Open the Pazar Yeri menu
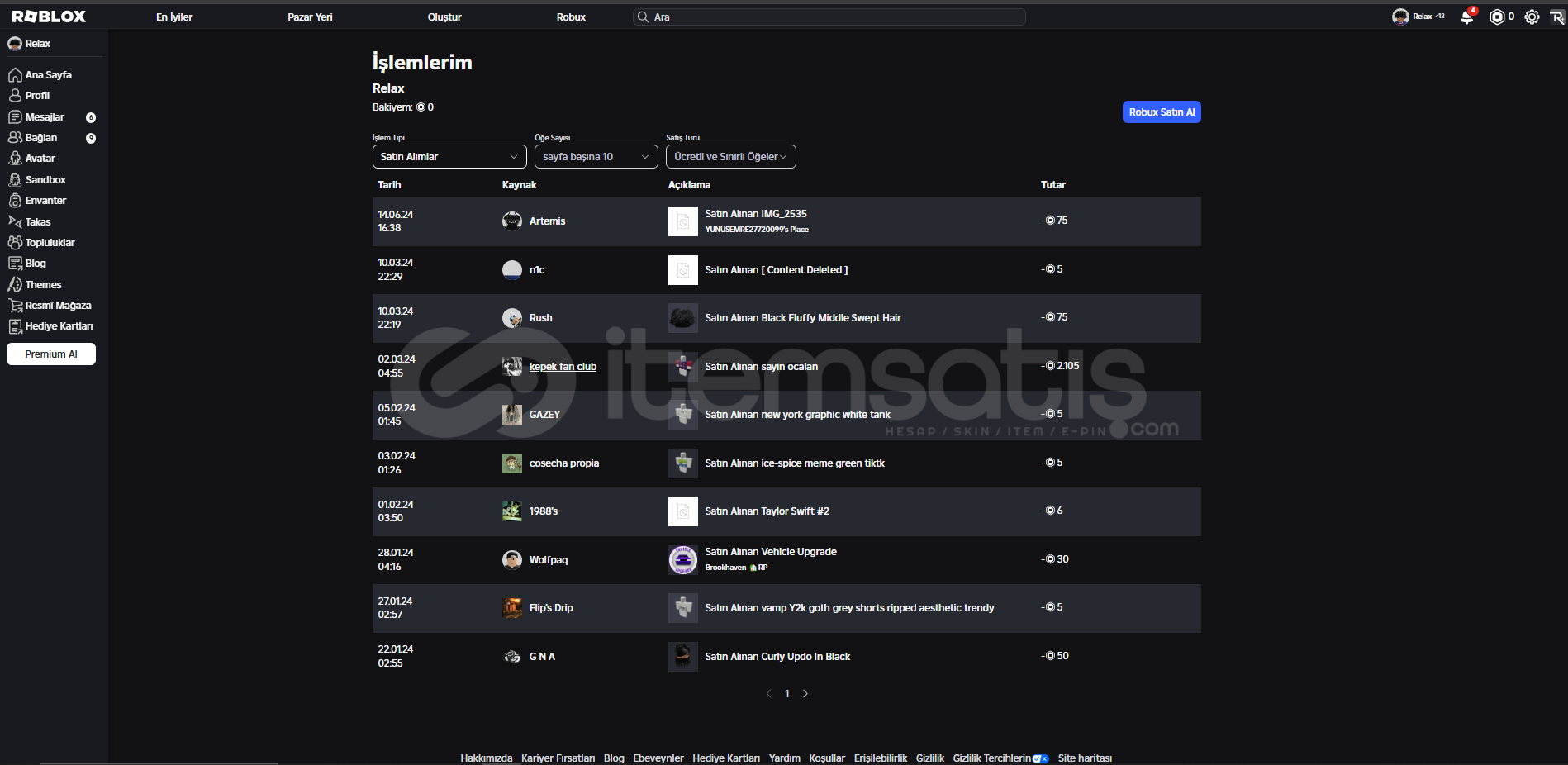 (x=310, y=17)
